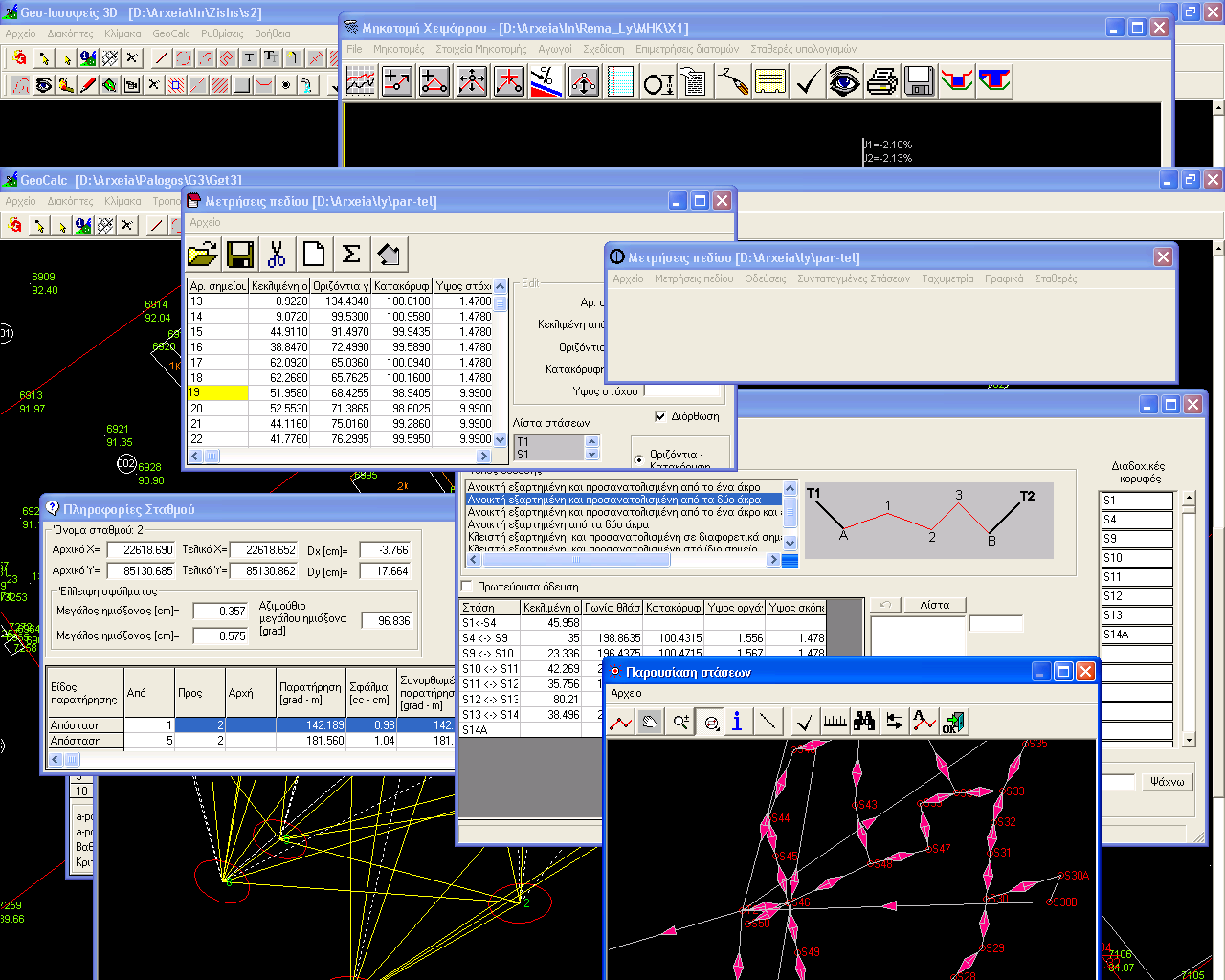Select the hand pan tool
This screenshot has width=1225, height=980.
pyautogui.click(x=650, y=722)
